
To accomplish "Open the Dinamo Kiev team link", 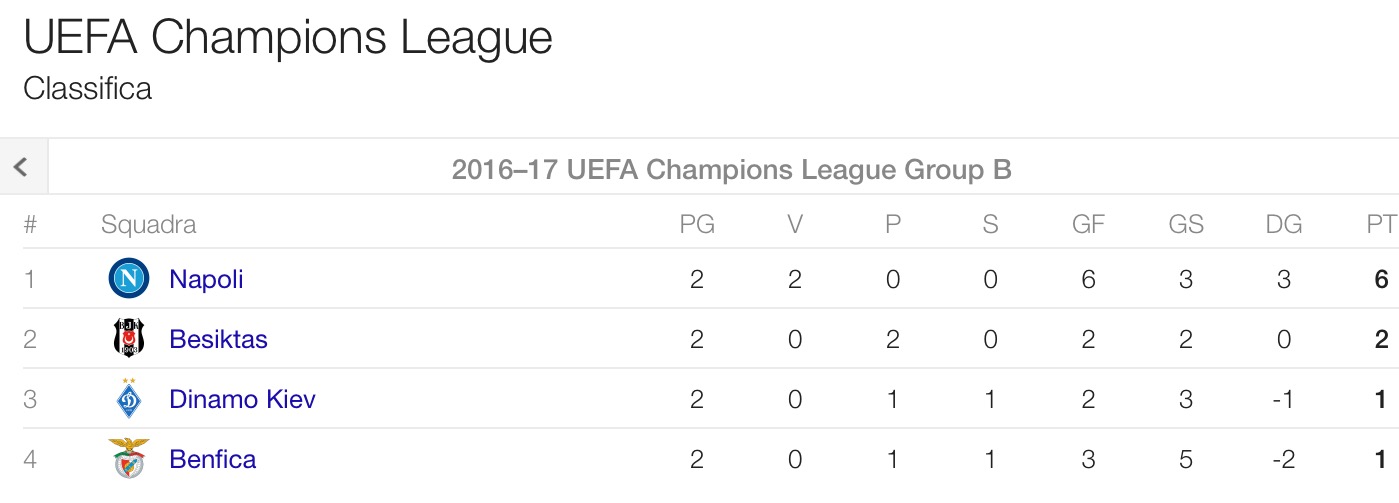I will 242,400.
